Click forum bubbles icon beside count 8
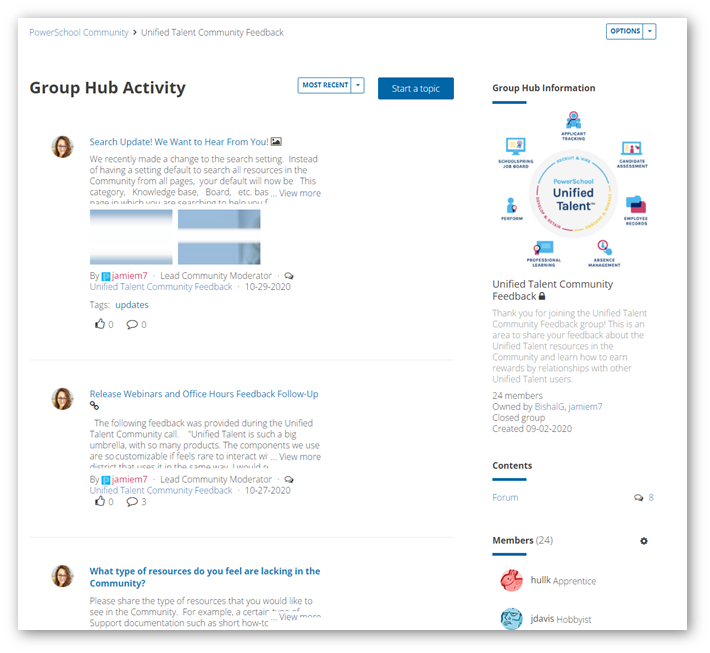This screenshot has width=710, height=653. coord(638,498)
